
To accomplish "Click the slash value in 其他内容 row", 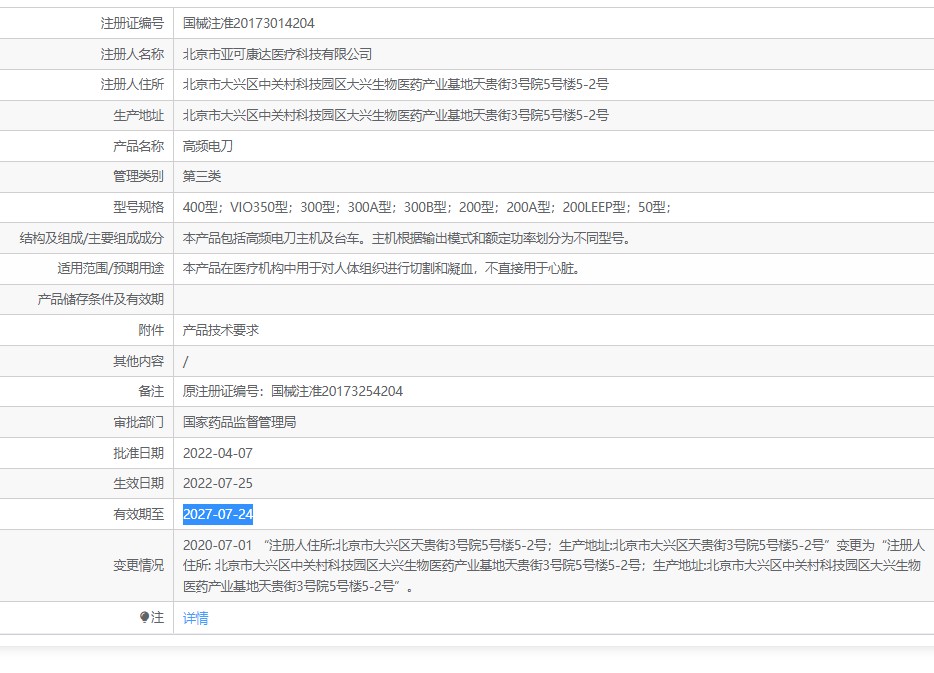I will (x=185, y=361).
